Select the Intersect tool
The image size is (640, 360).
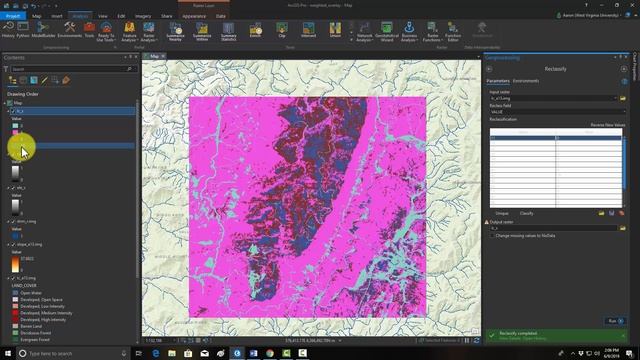click(308, 30)
